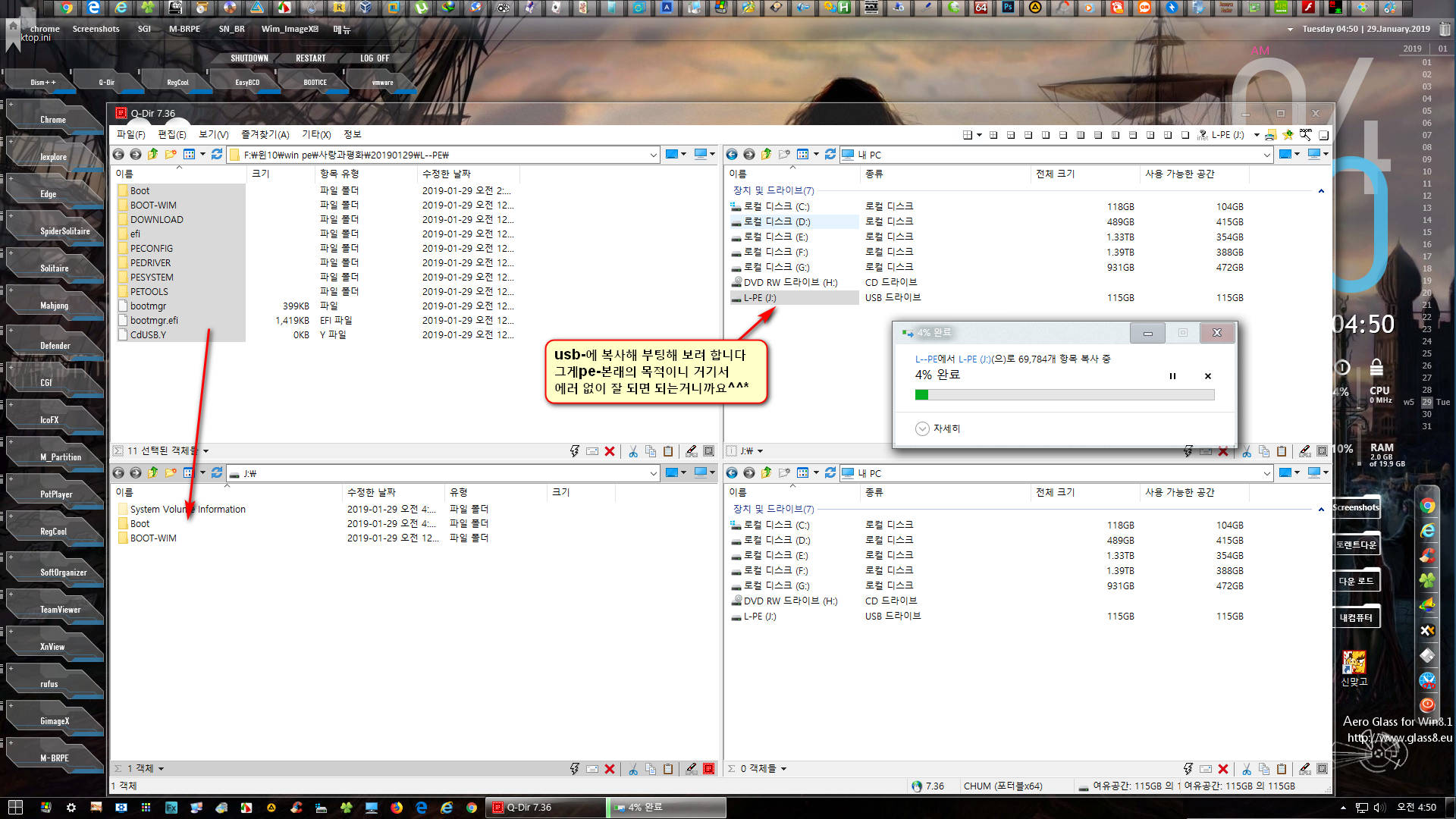The image size is (1456, 819).
Task: Click the lightning bolt icon in the F:\ pane status bar
Action: pyautogui.click(x=575, y=451)
